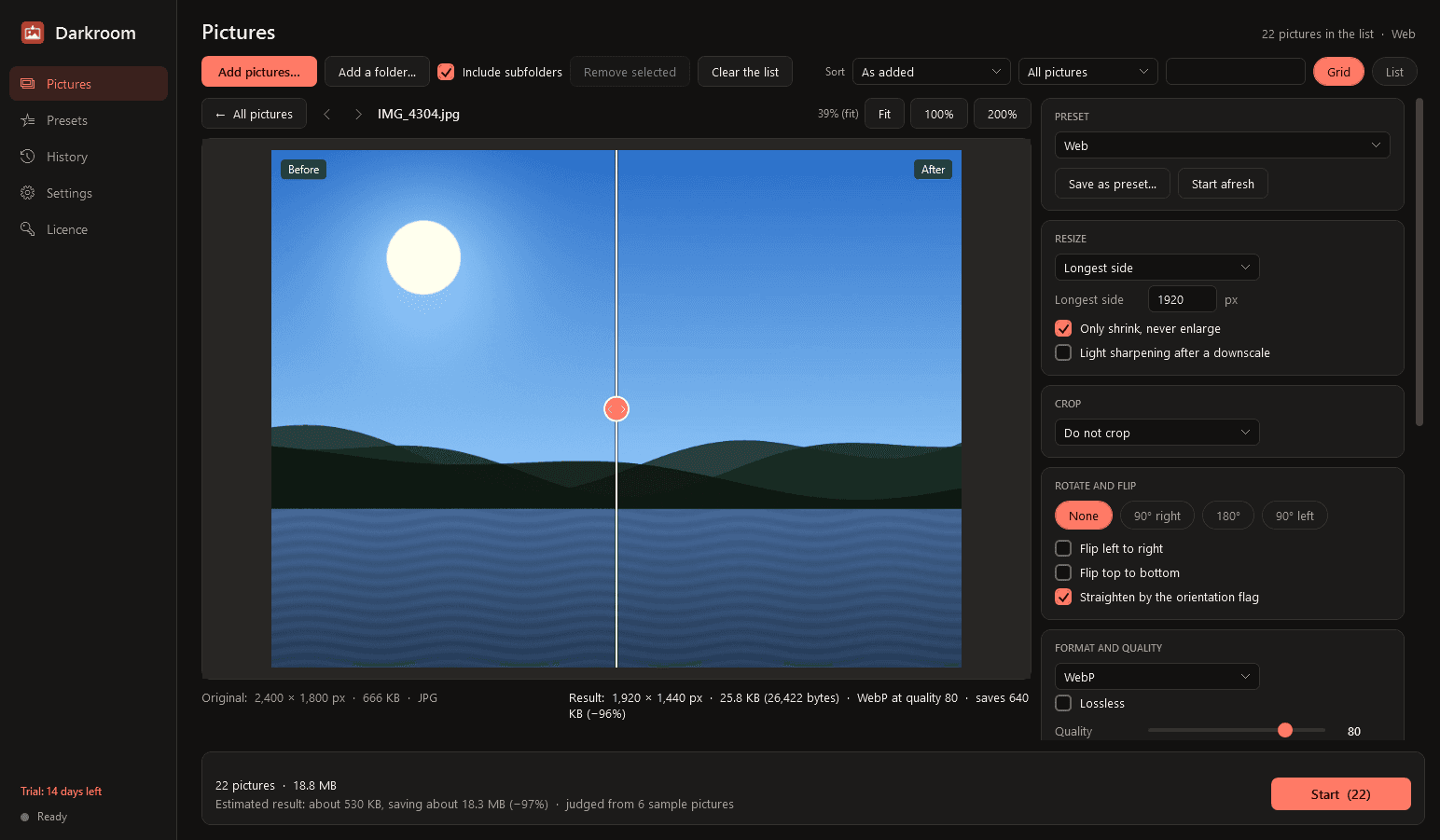1440x840 pixels.
Task: Set zoom to 200%
Action: tap(1002, 114)
